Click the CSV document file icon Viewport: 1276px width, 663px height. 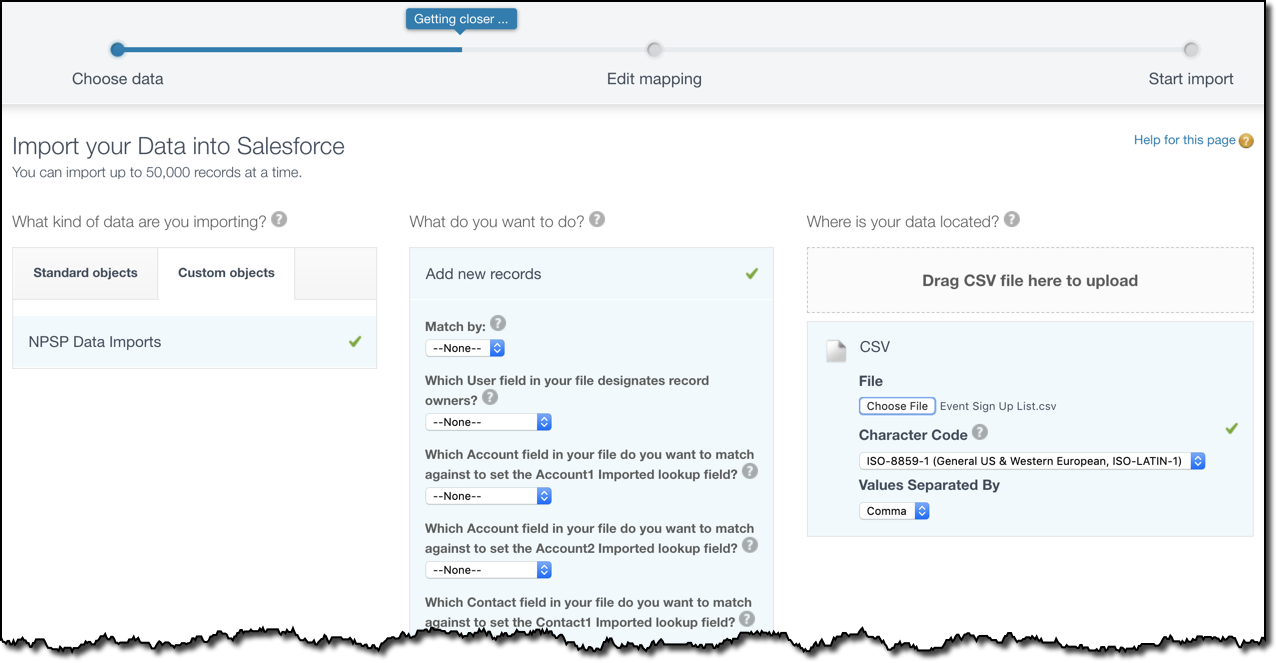[836, 350]
